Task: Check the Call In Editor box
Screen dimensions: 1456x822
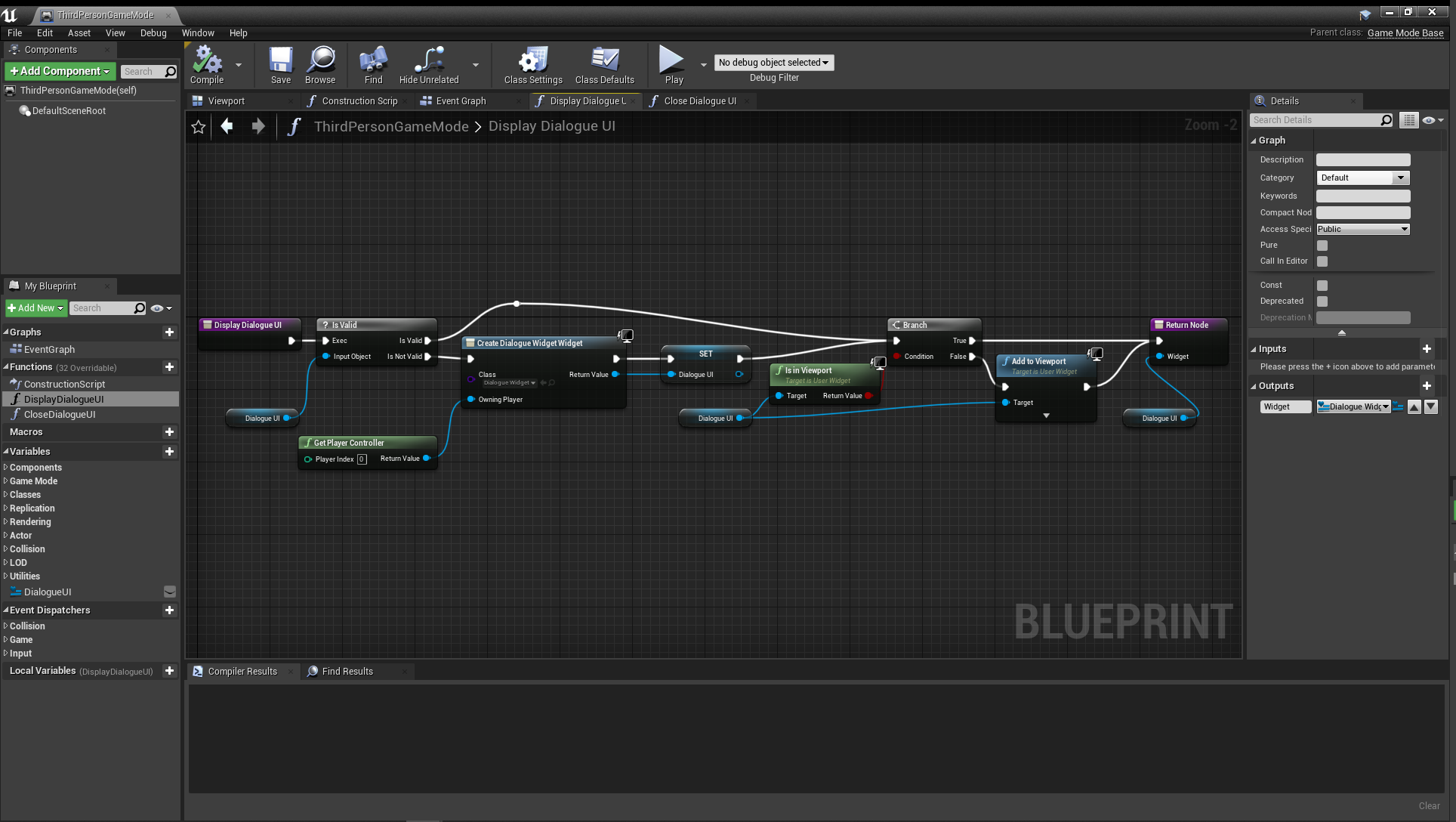Action: pos(1322,261)
